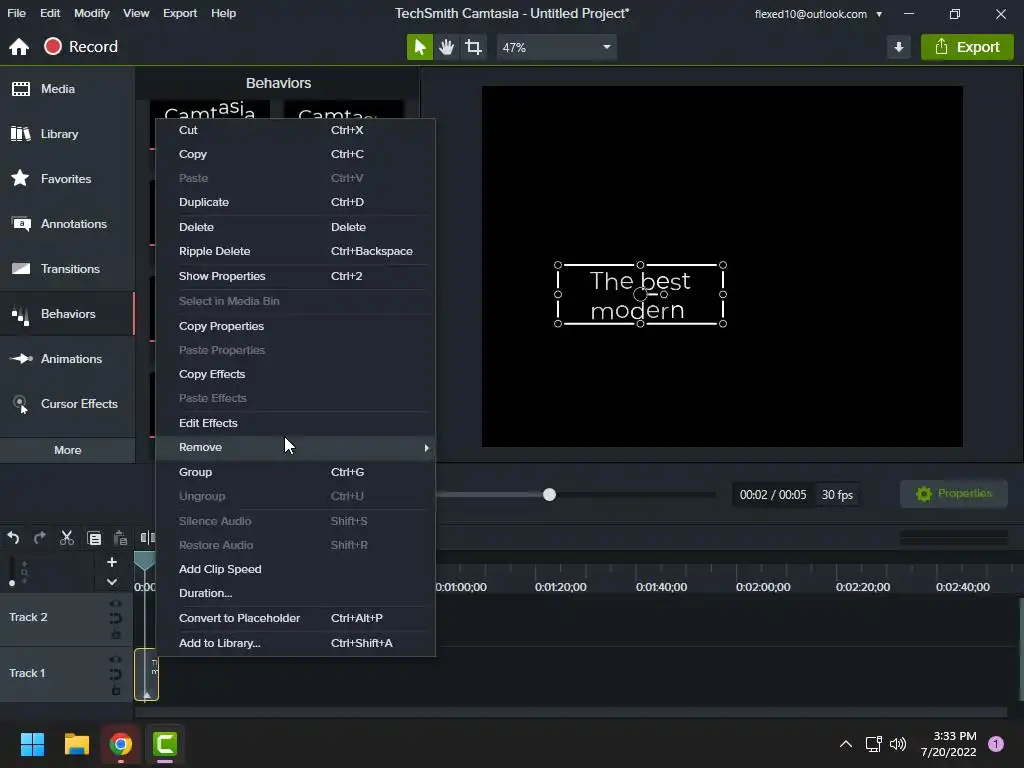This screenshot has height=768, width=1024.
Task: Select Add Clip Speed
Action: click(x=295, y=569)
